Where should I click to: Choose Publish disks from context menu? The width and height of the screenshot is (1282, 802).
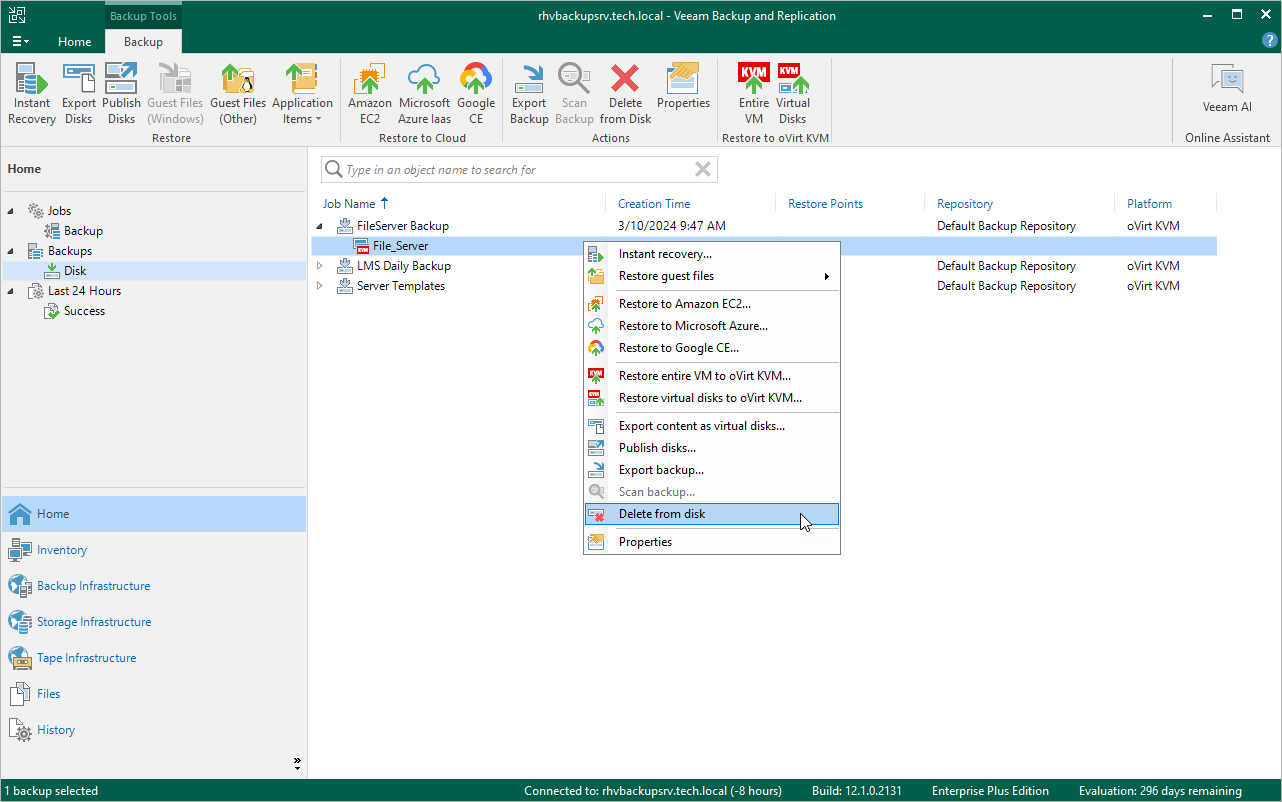[x=712, y=448]
